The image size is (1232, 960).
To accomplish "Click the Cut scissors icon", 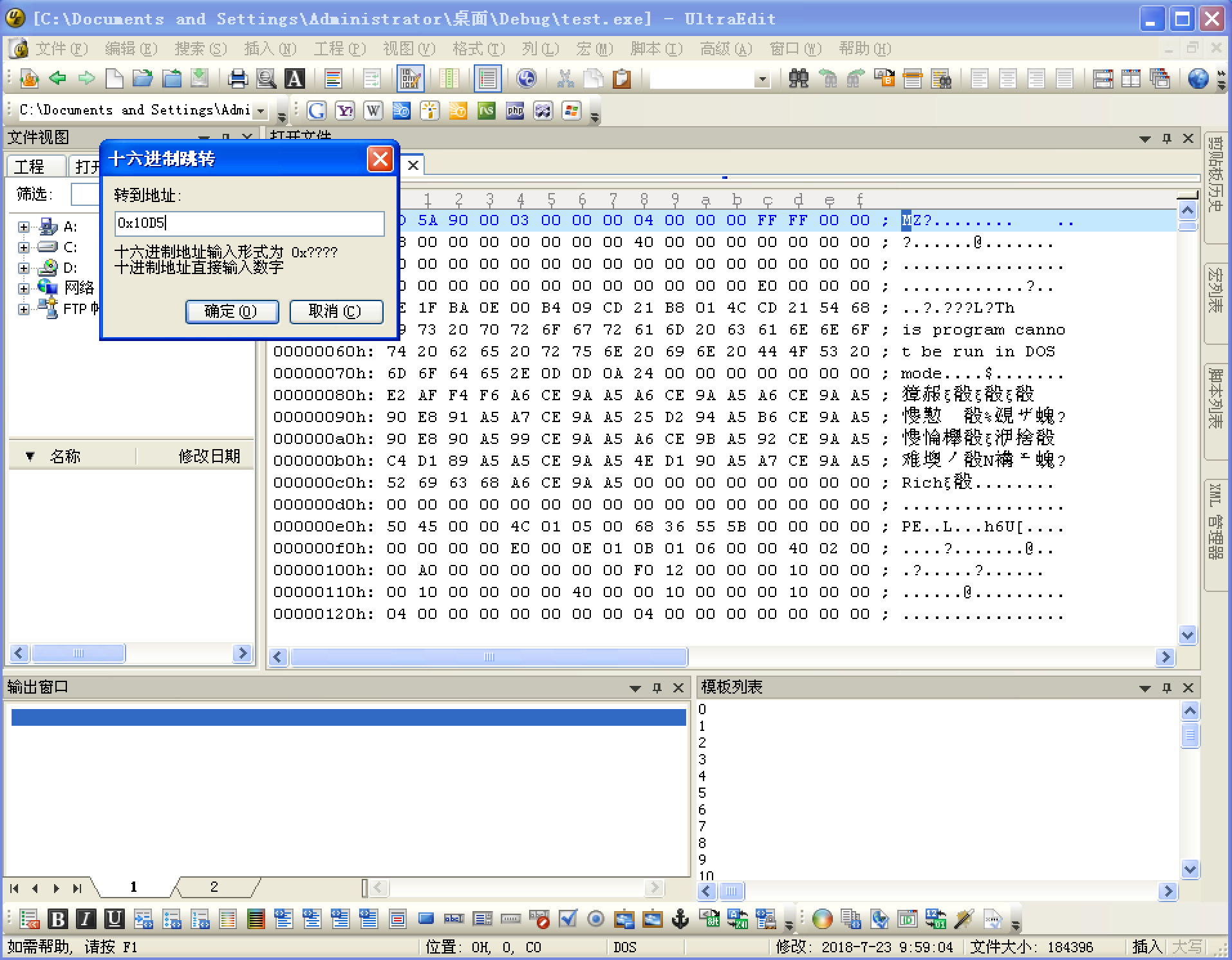I will (565, 78).
